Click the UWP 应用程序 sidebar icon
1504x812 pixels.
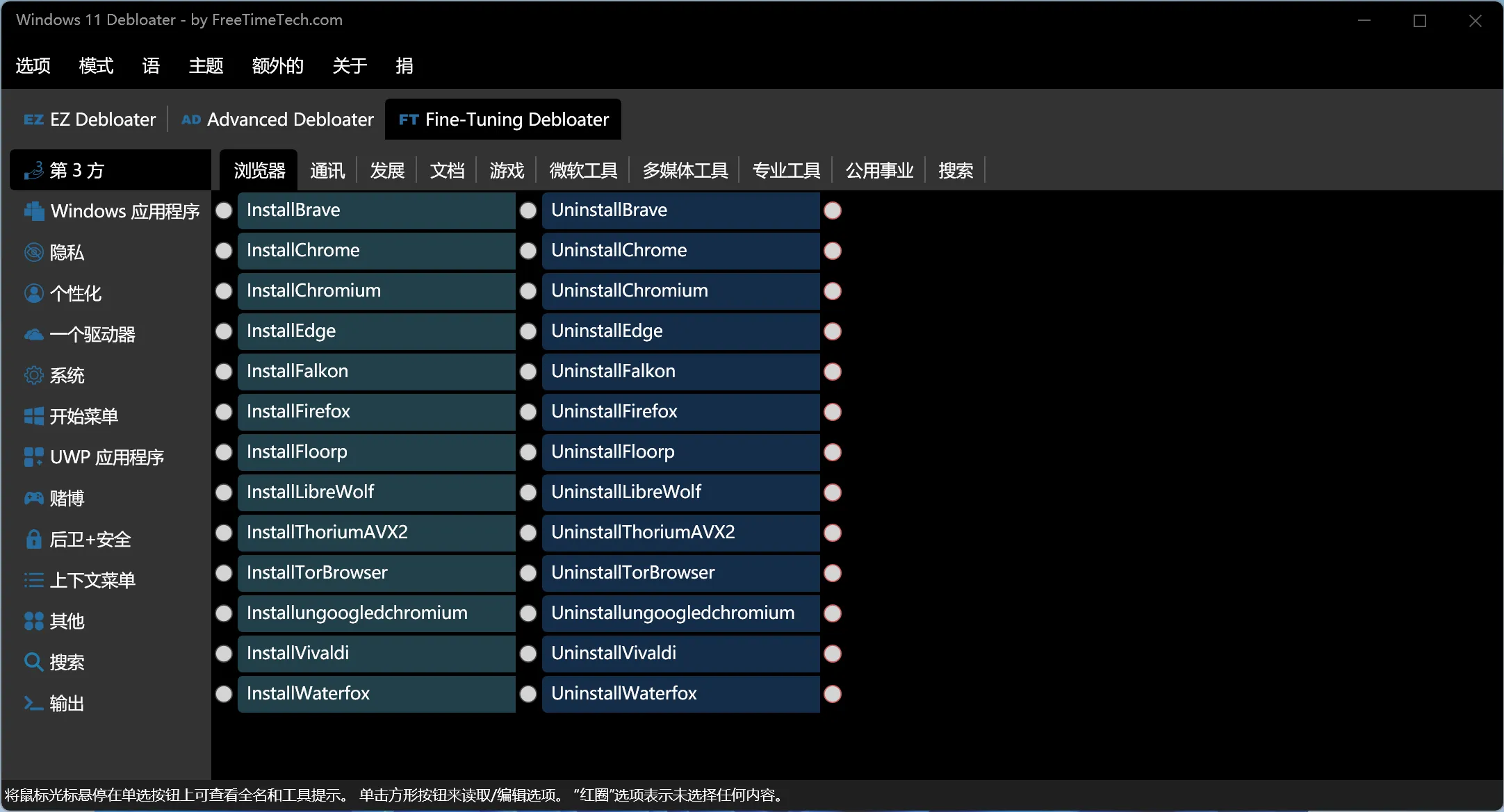coord(33,457)
